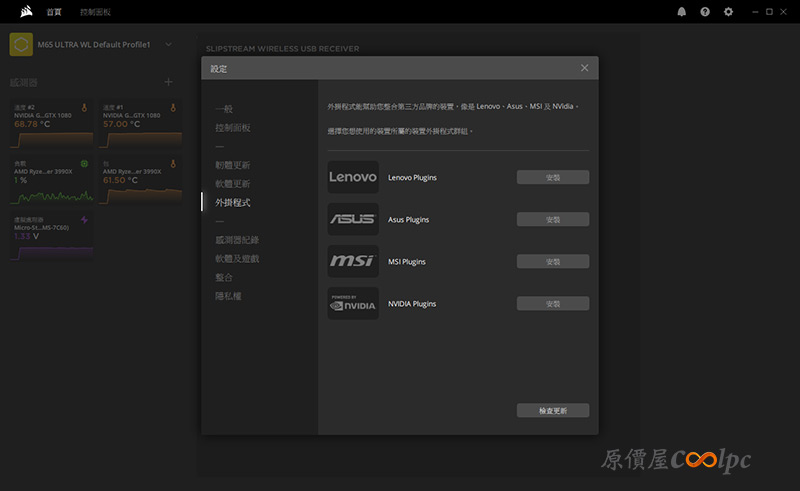The height and width of the screenshot is (491, 800).
Task: Click the M65 ULTRA WL profile hexagon icon
Action: (21, 44)
